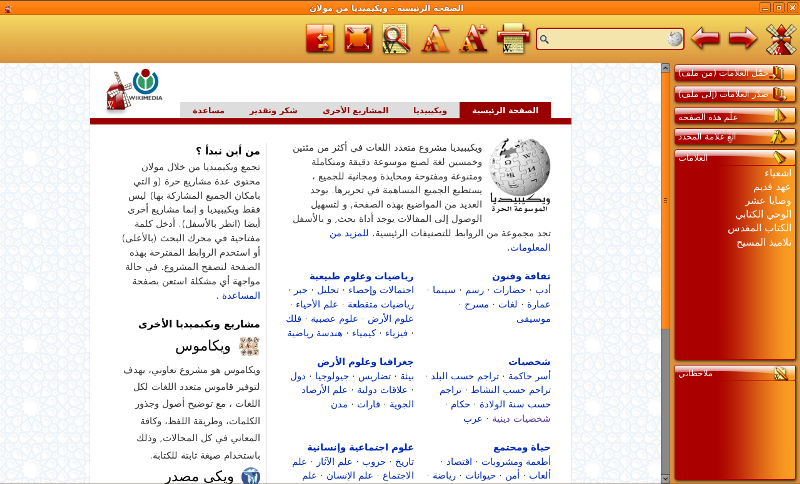Viewport: 800px width, 484px height.
Task: Click the magnifier glyph in the search box
Action: point(544,39)
